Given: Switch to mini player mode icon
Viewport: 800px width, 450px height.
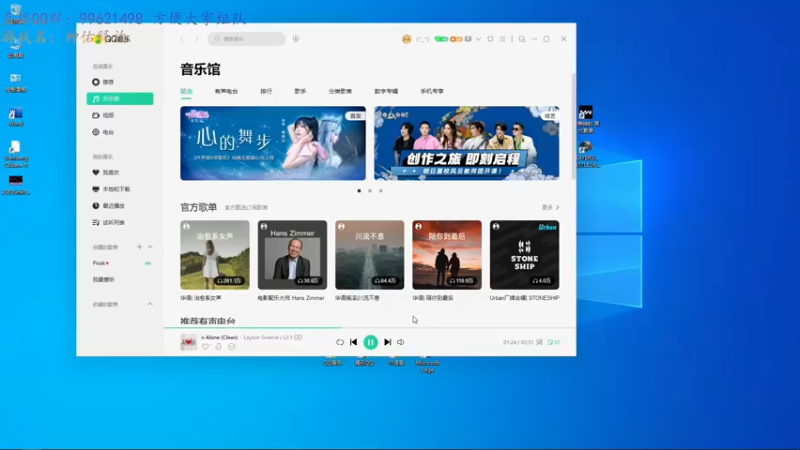Looking at the screenshot, I should point(521,39).
